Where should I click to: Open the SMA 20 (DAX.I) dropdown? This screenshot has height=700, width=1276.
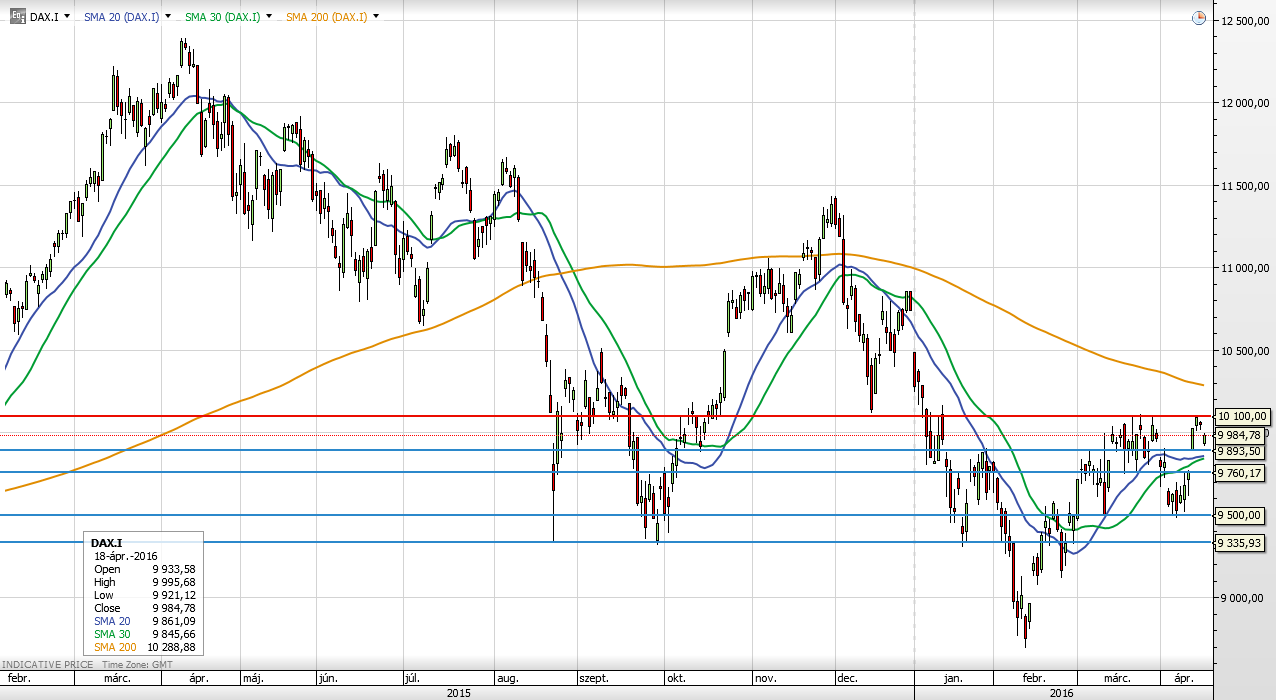click(166, 17)
